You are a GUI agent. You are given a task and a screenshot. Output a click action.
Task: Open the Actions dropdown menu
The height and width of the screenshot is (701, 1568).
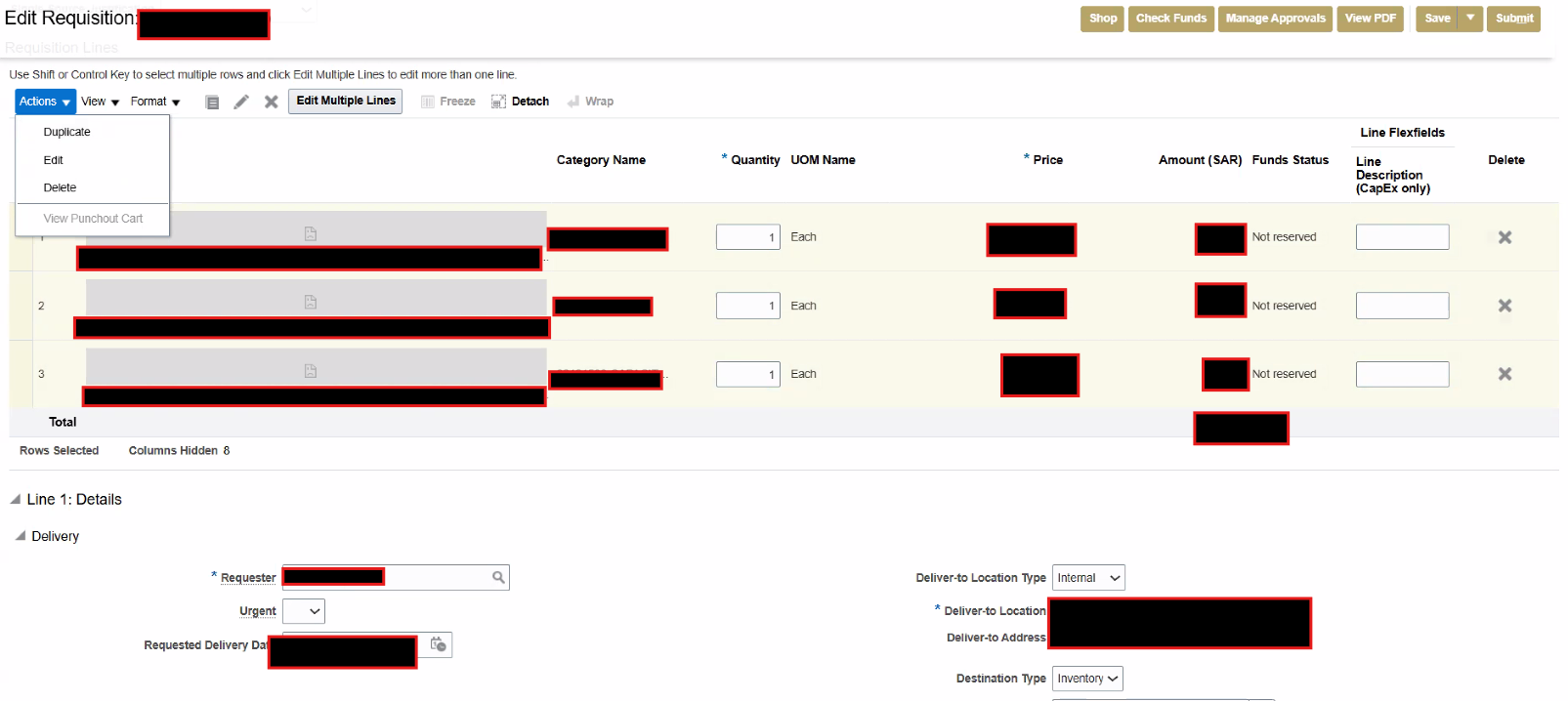pos(45,102)
